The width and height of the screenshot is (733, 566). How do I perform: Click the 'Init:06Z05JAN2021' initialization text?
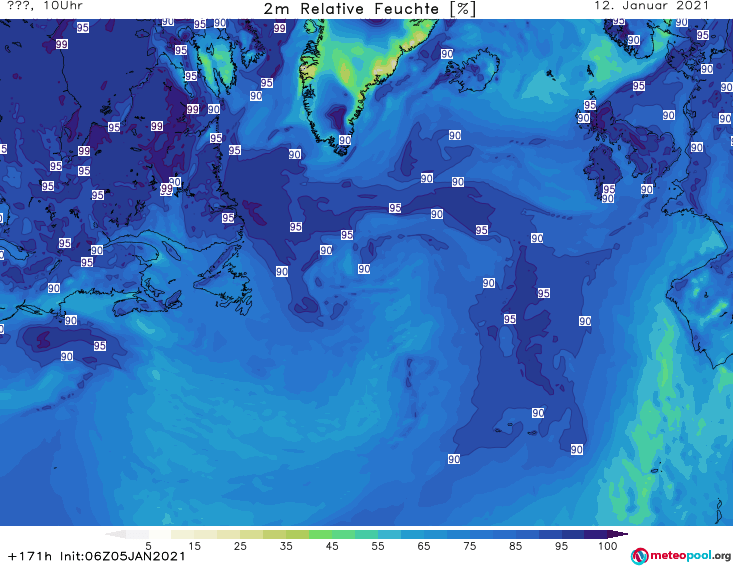coord(122,556)
